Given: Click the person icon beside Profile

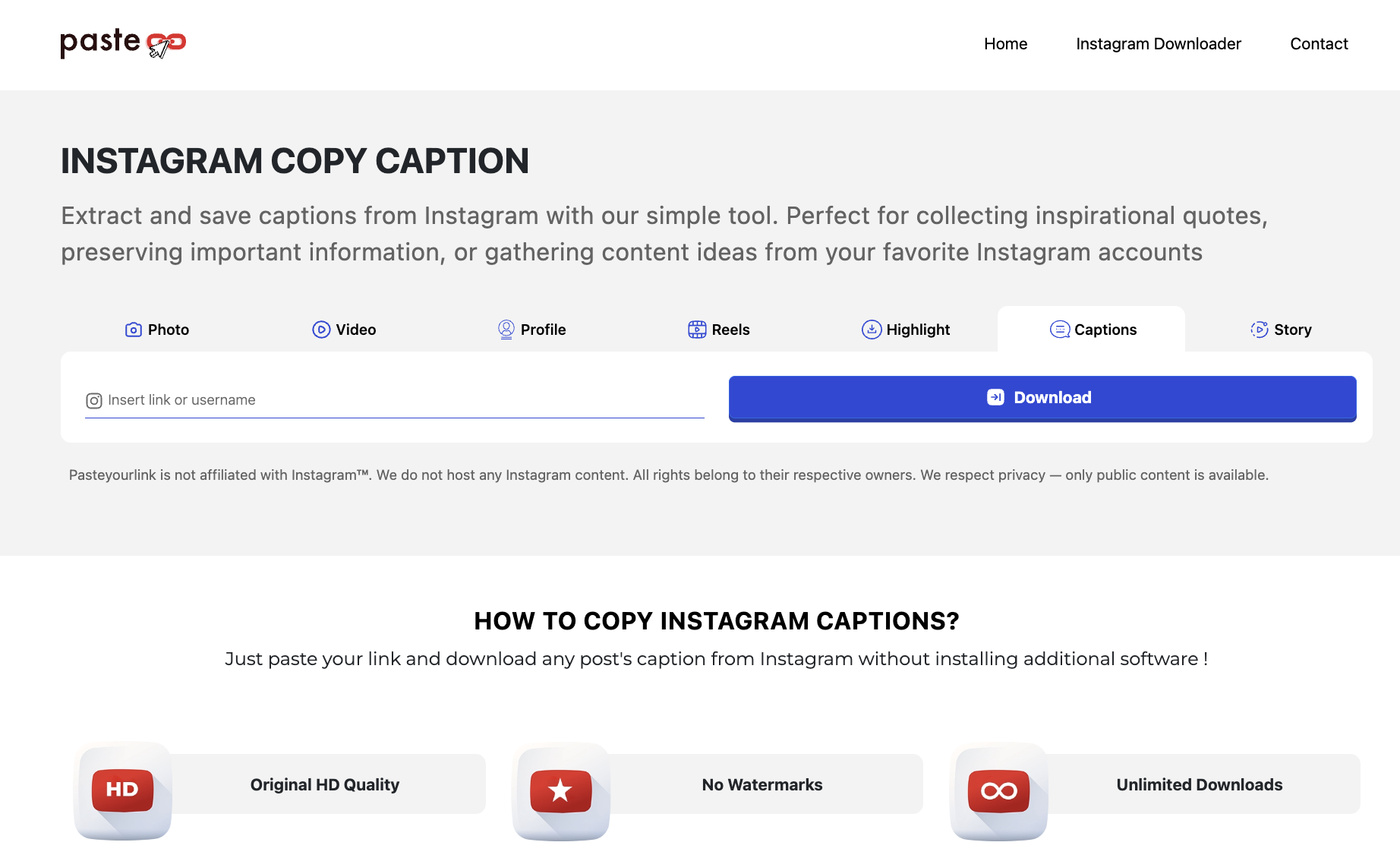Looking at the screenshot, I should [x=506, y=330].
